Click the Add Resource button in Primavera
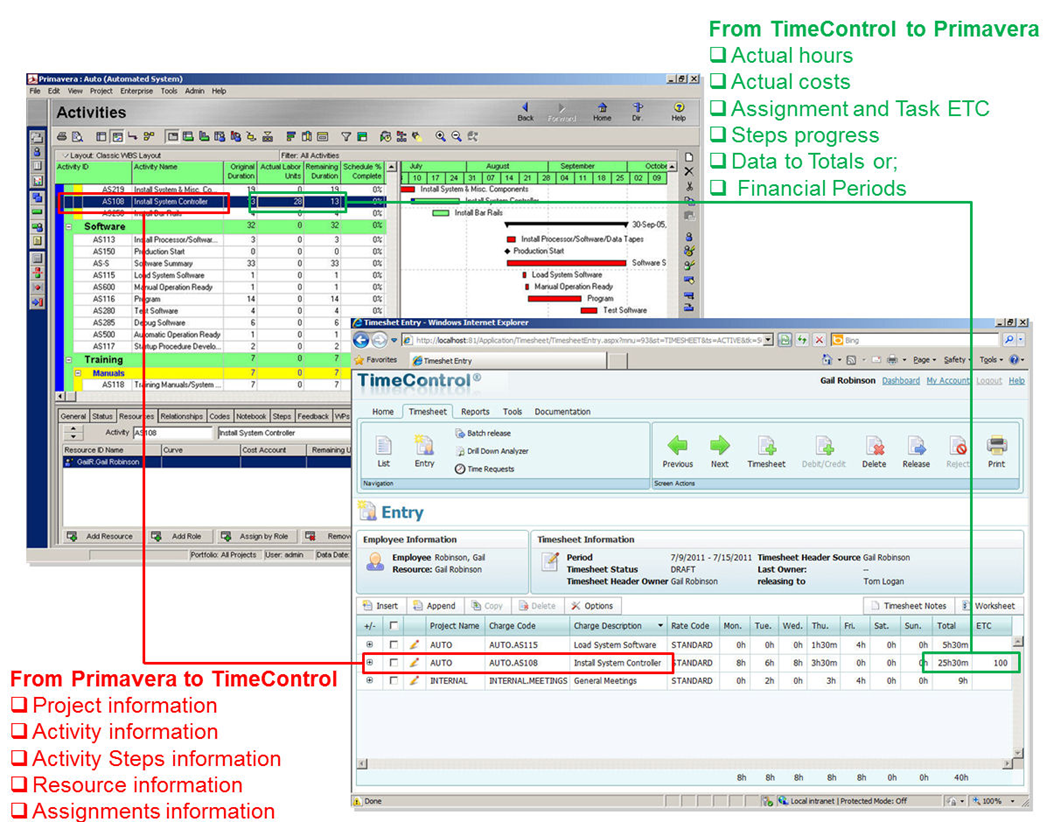1055x829 pixels. tap(101, 536)
